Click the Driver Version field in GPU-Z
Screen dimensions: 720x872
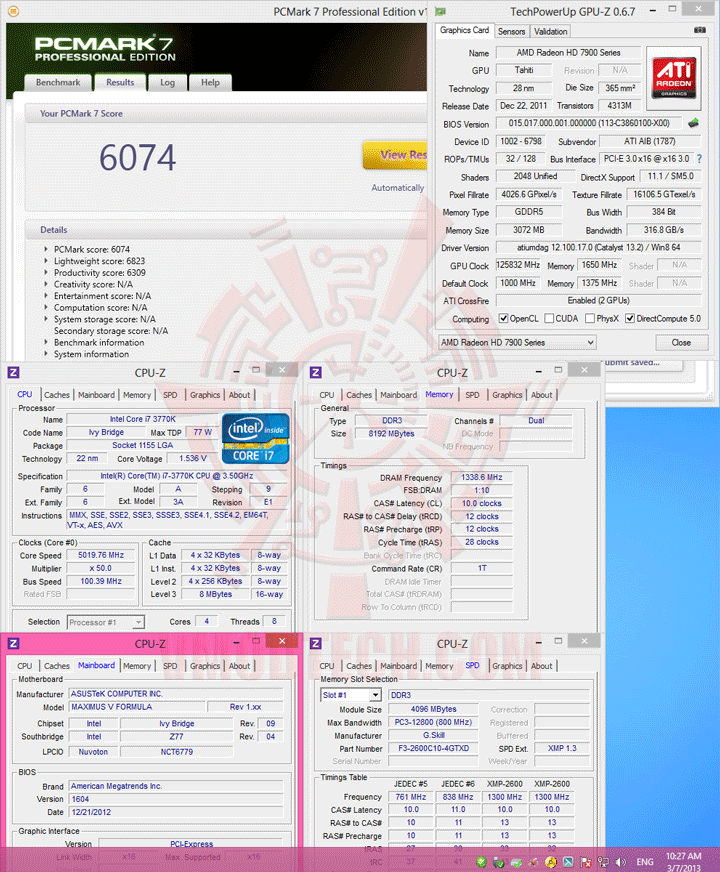coord(598,247)
